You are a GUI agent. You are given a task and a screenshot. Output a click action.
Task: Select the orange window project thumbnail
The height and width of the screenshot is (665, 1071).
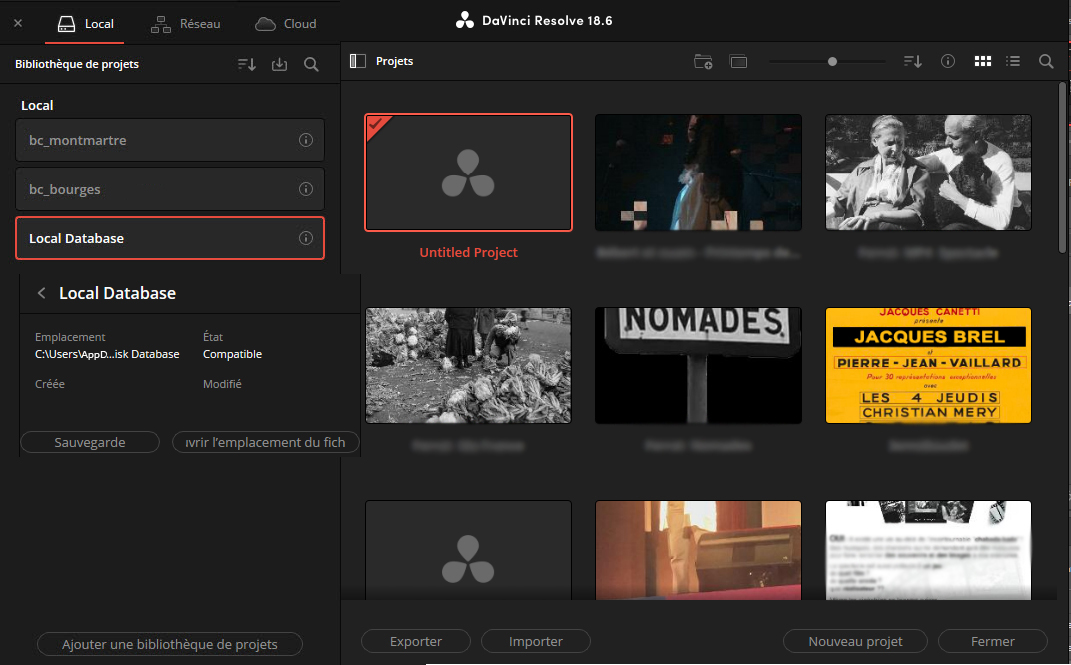[698, 551]
